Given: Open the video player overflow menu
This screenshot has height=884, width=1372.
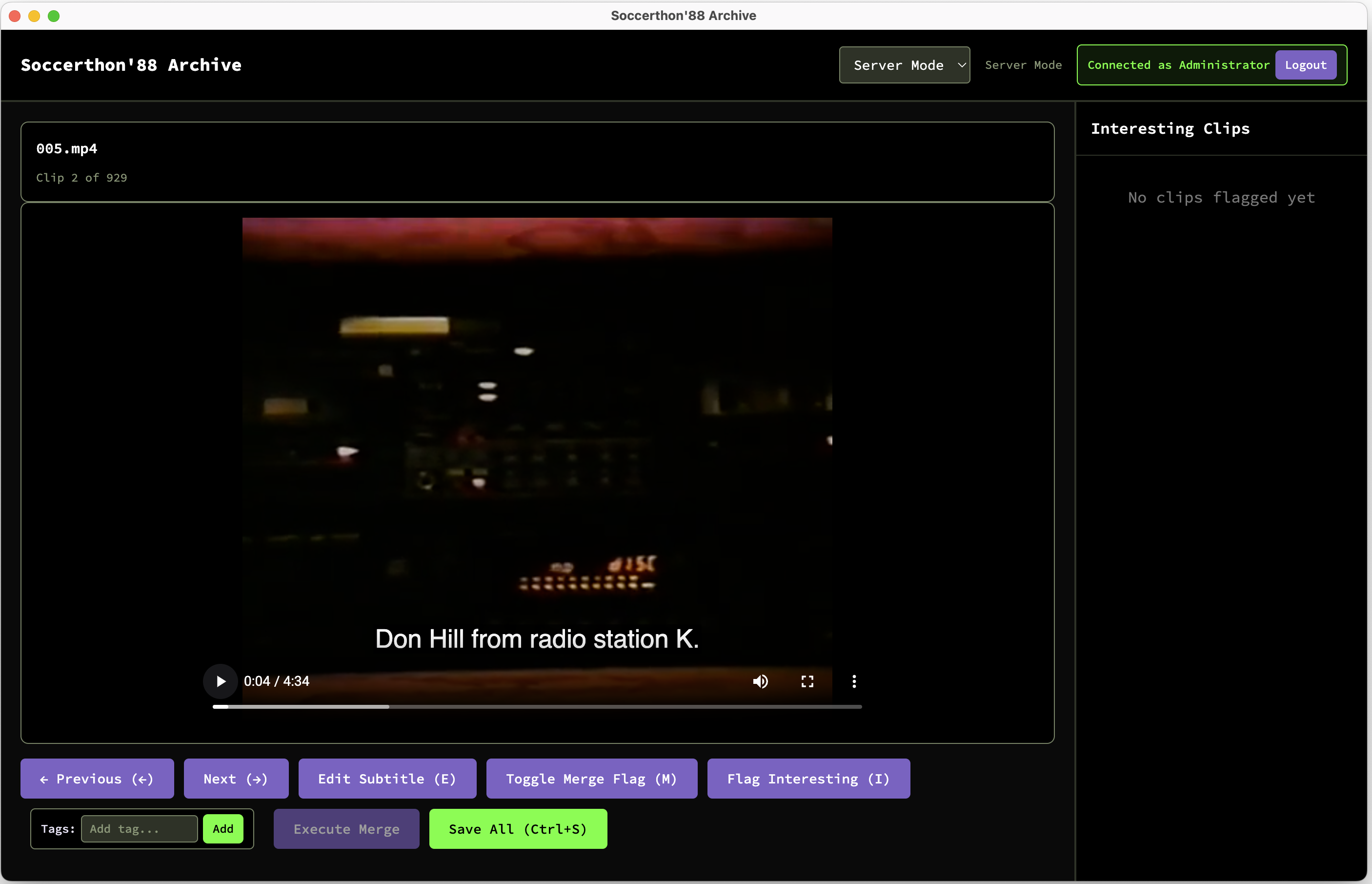Looking at the screenshot, I should 854,681.
